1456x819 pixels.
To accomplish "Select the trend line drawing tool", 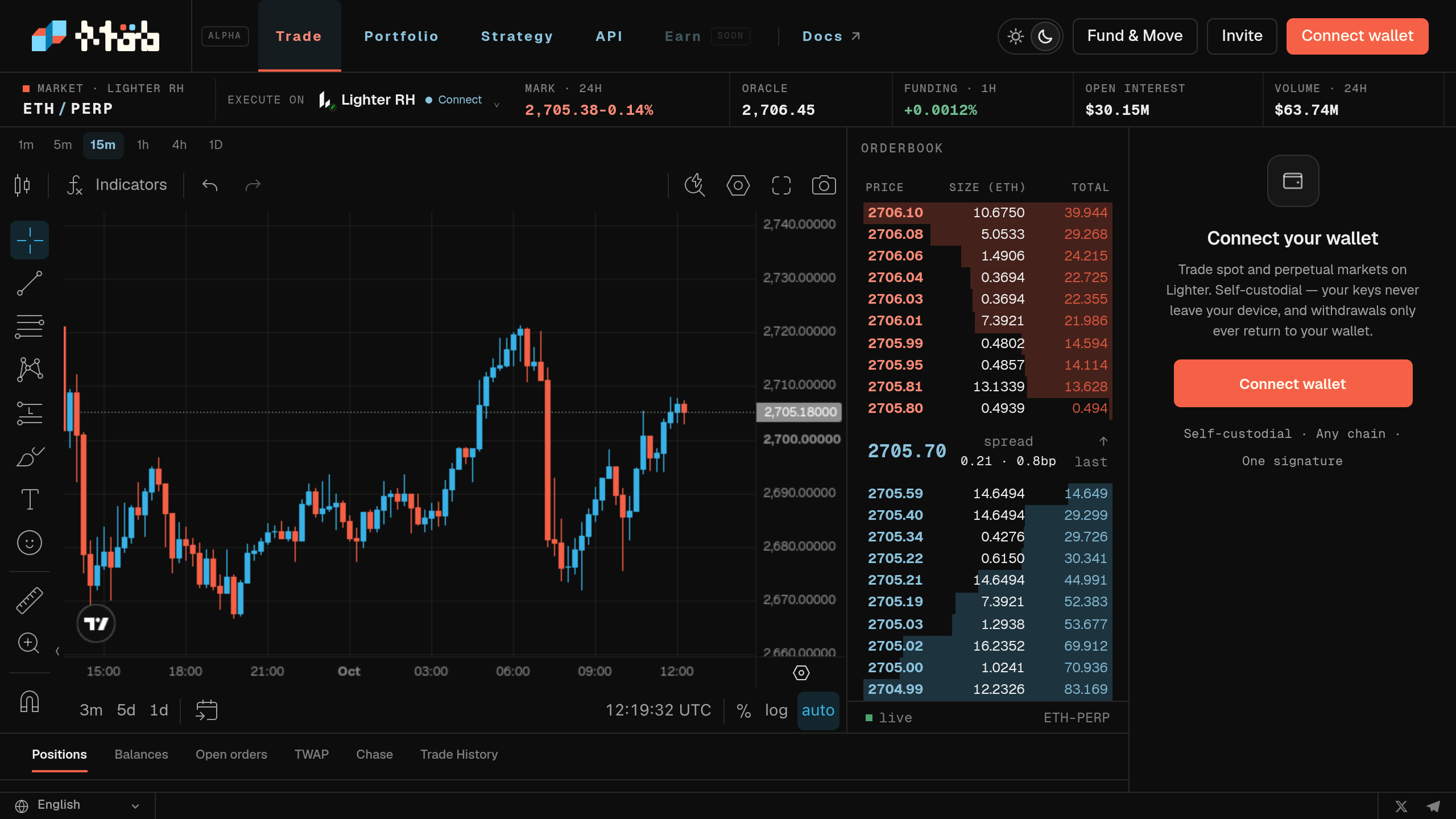I will [x=30, y=283].
